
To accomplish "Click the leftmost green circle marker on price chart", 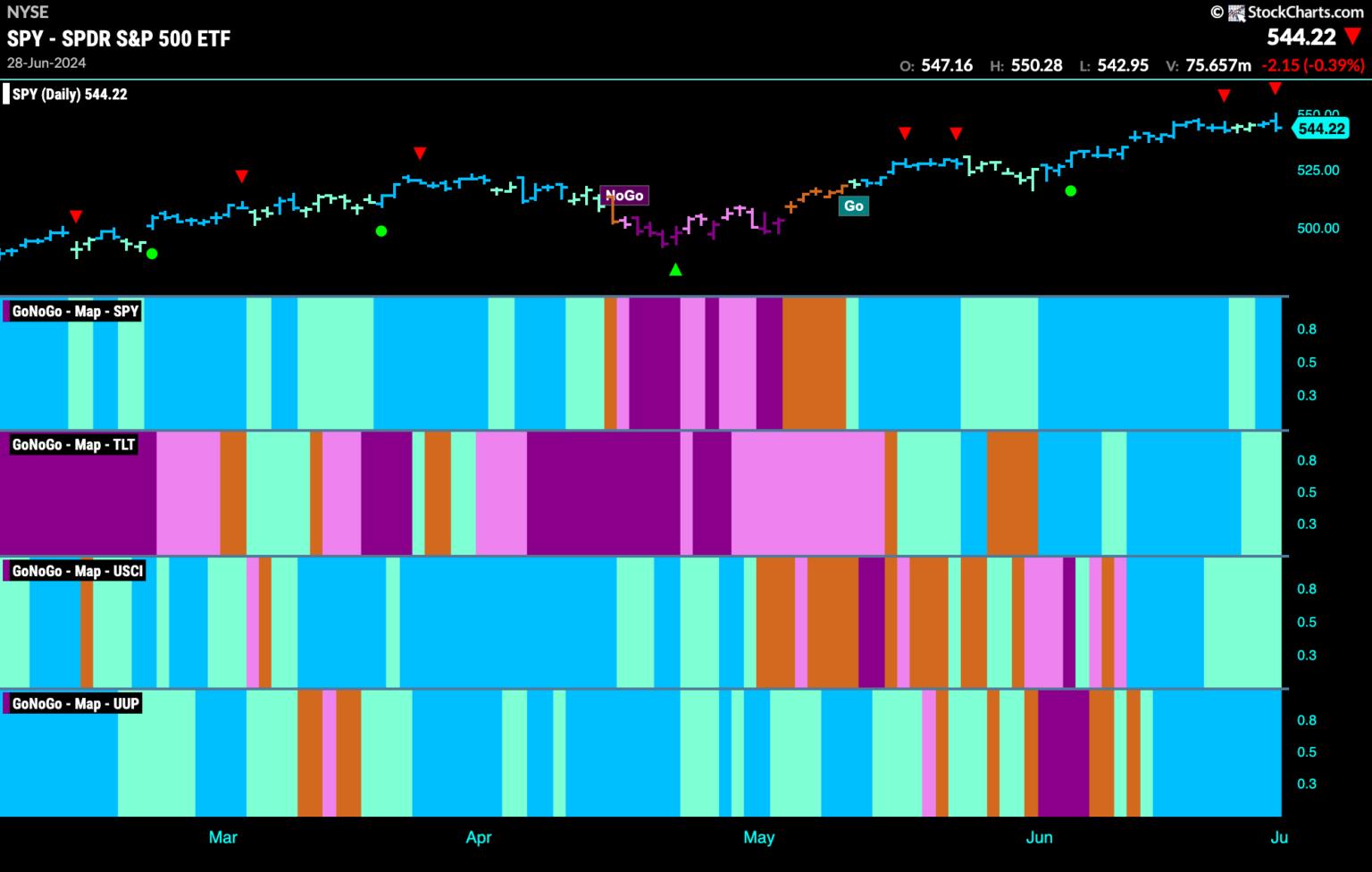I will 152,254.
